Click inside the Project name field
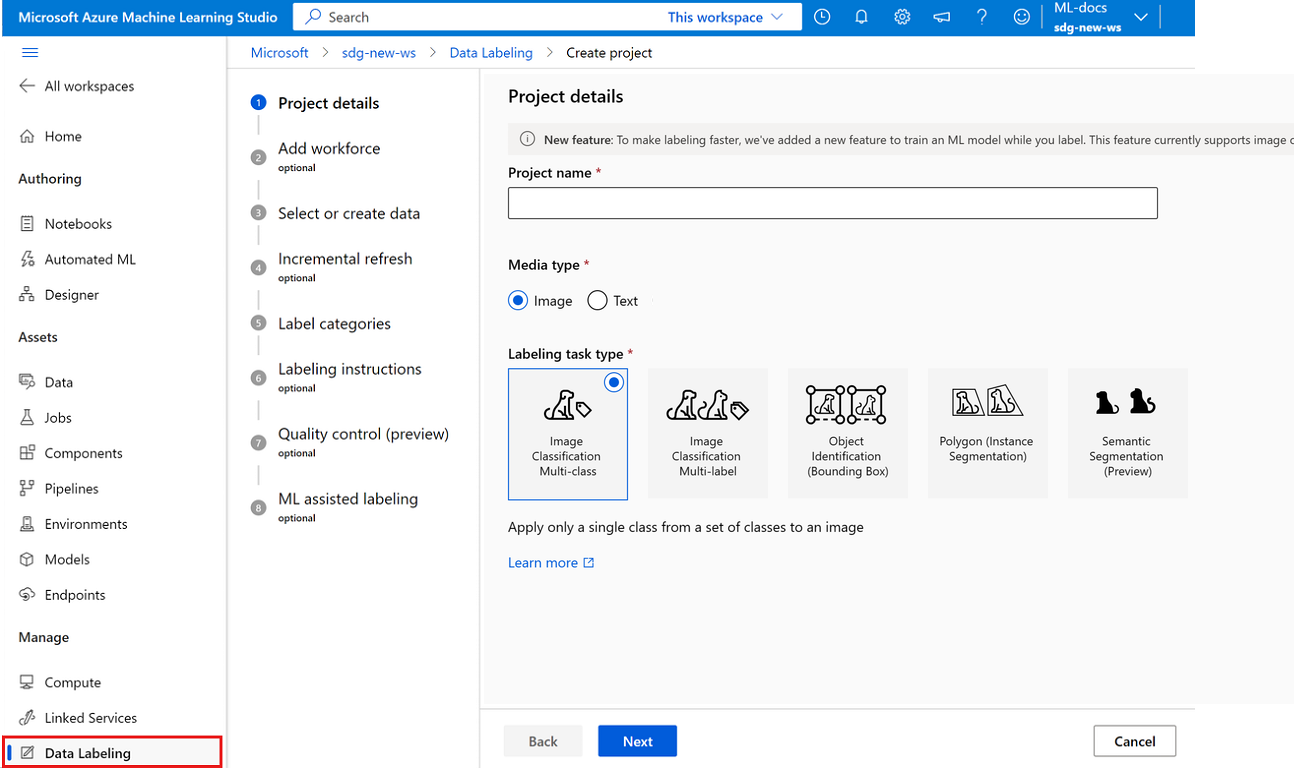The image size is (1294, 768). click(x=832, y=203)
